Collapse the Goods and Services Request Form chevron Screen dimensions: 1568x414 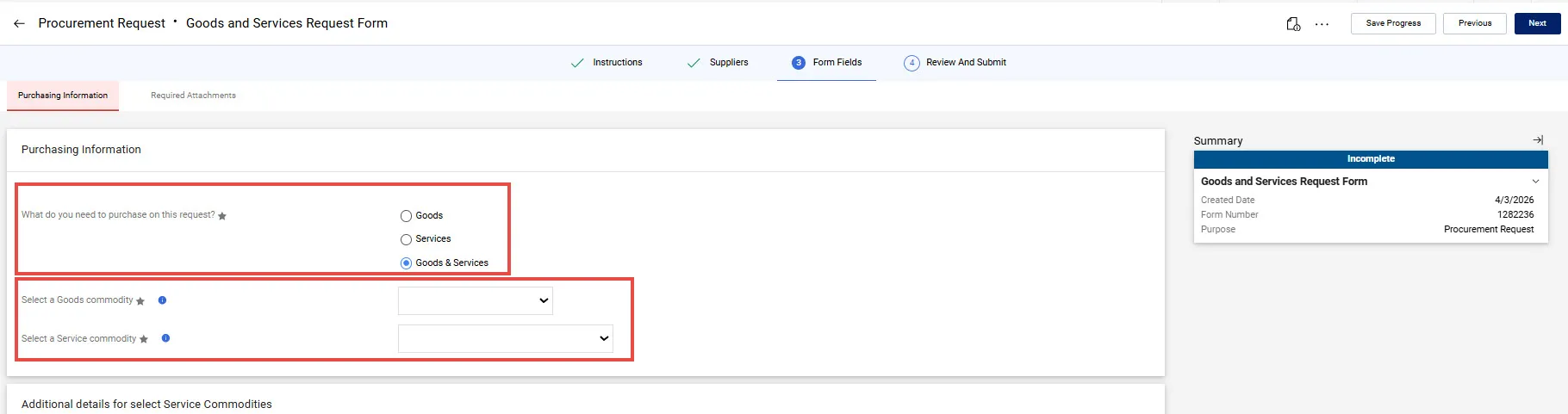point(1535,182)
